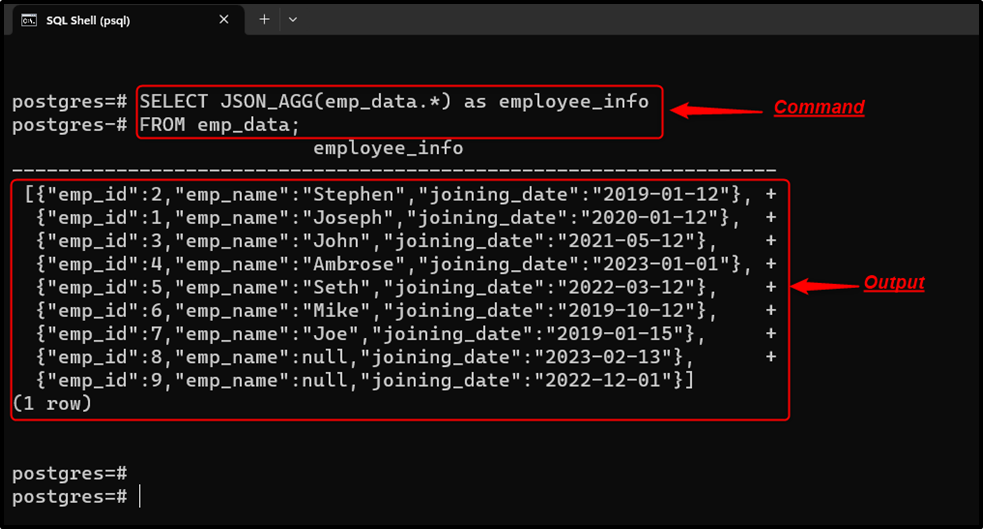
Task: Click the empty postgres=# prompt line
Action: [70, 473]
